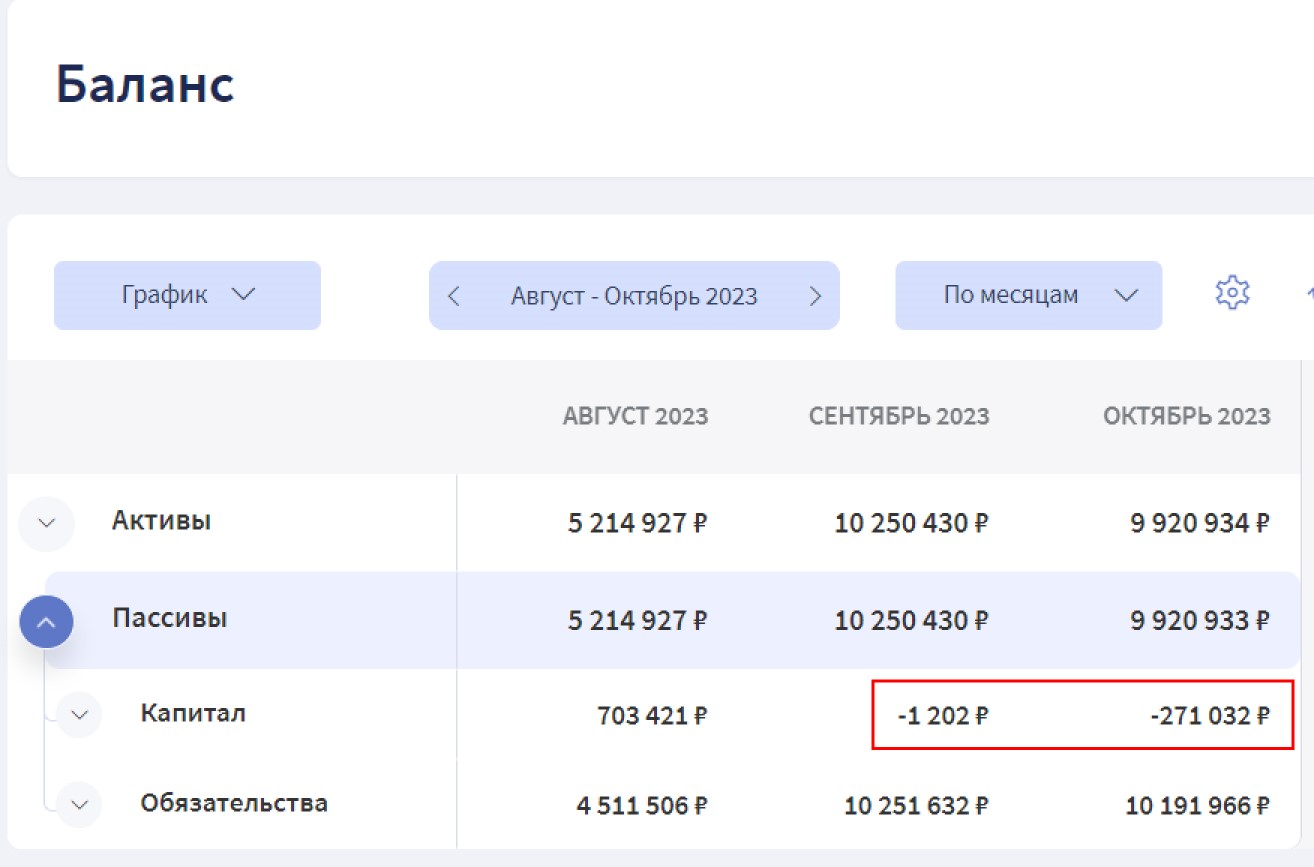Screen dimensions: 1314x867
Task: Go to next period with right arrow
Action: tap(815, 296)
